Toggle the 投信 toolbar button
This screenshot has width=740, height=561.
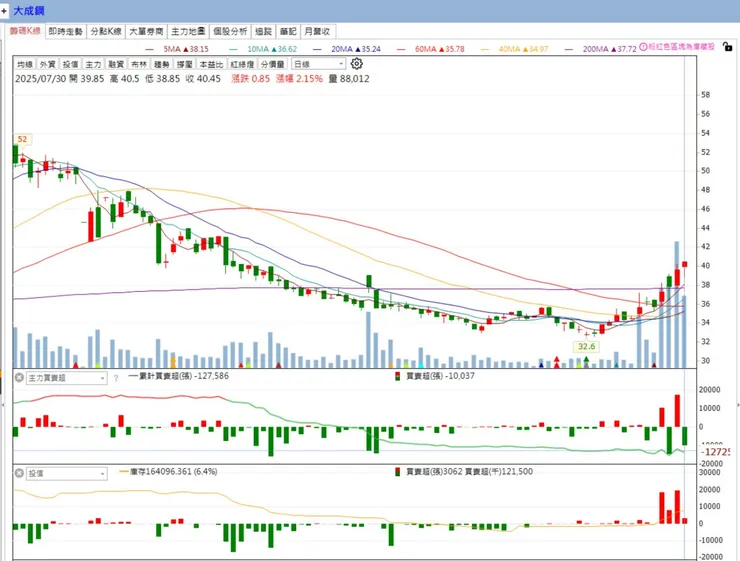point(70,64)
